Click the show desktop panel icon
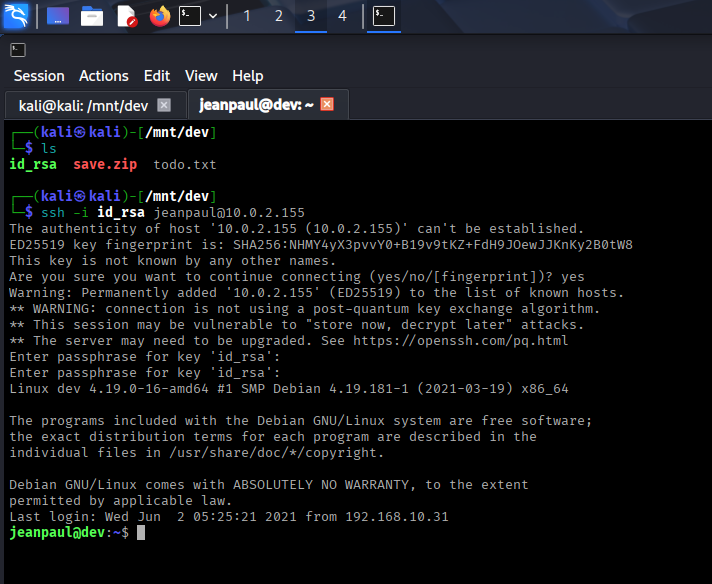This screenshot has height=584, width=712. [x=58, y=16]
